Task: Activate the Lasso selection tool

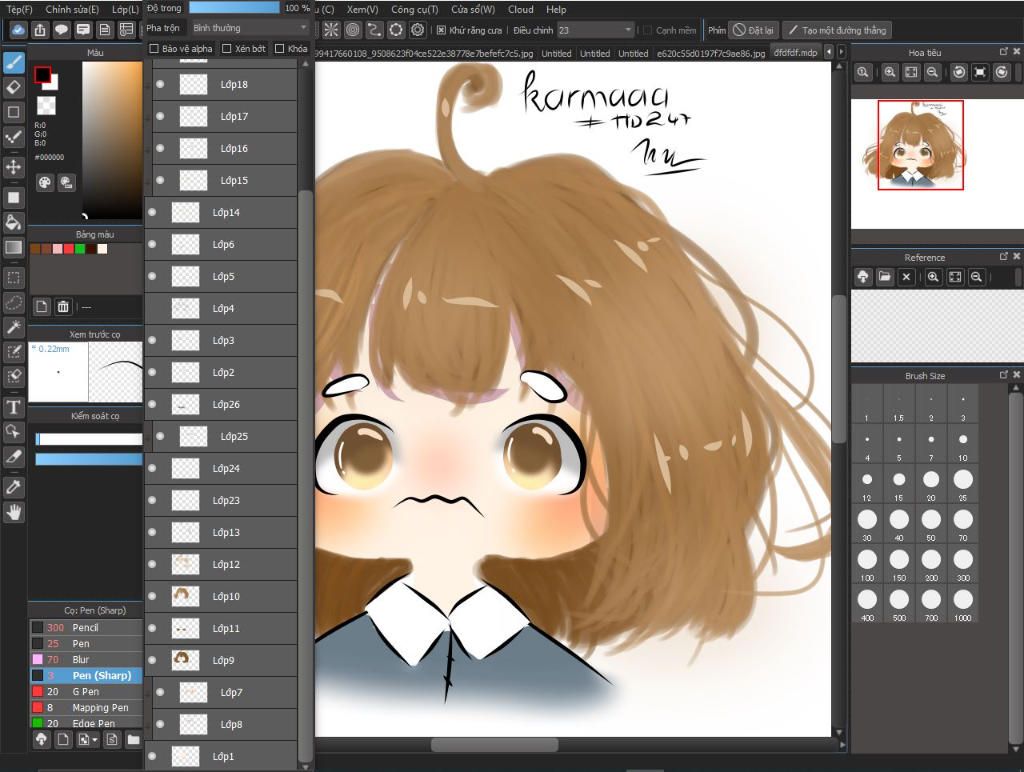Action: tap(14, 303)
